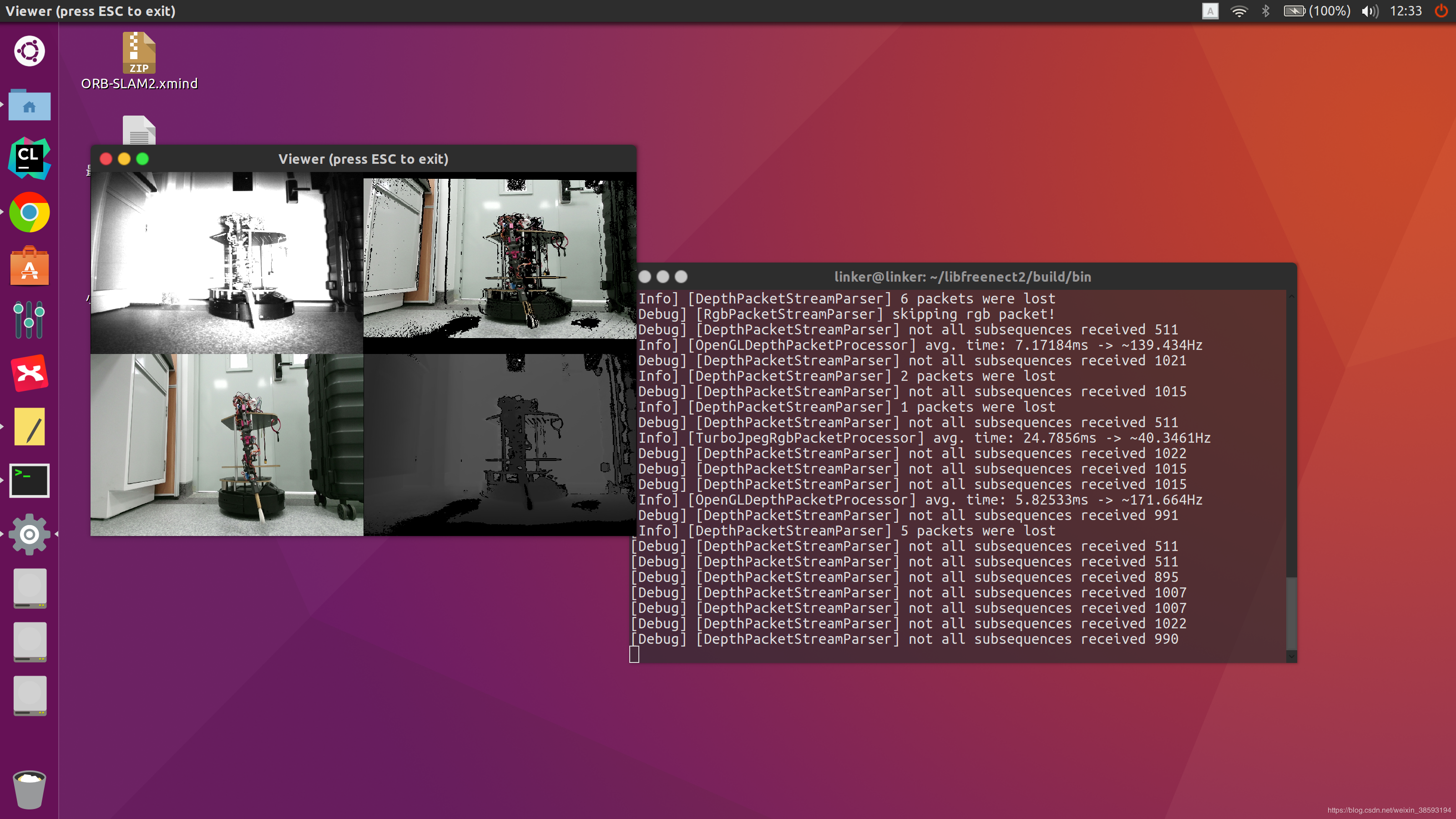This screenshot has width=1456, height=819.
Task: Open the Ubuntu Dash search launcher
Action: [30, 51]
